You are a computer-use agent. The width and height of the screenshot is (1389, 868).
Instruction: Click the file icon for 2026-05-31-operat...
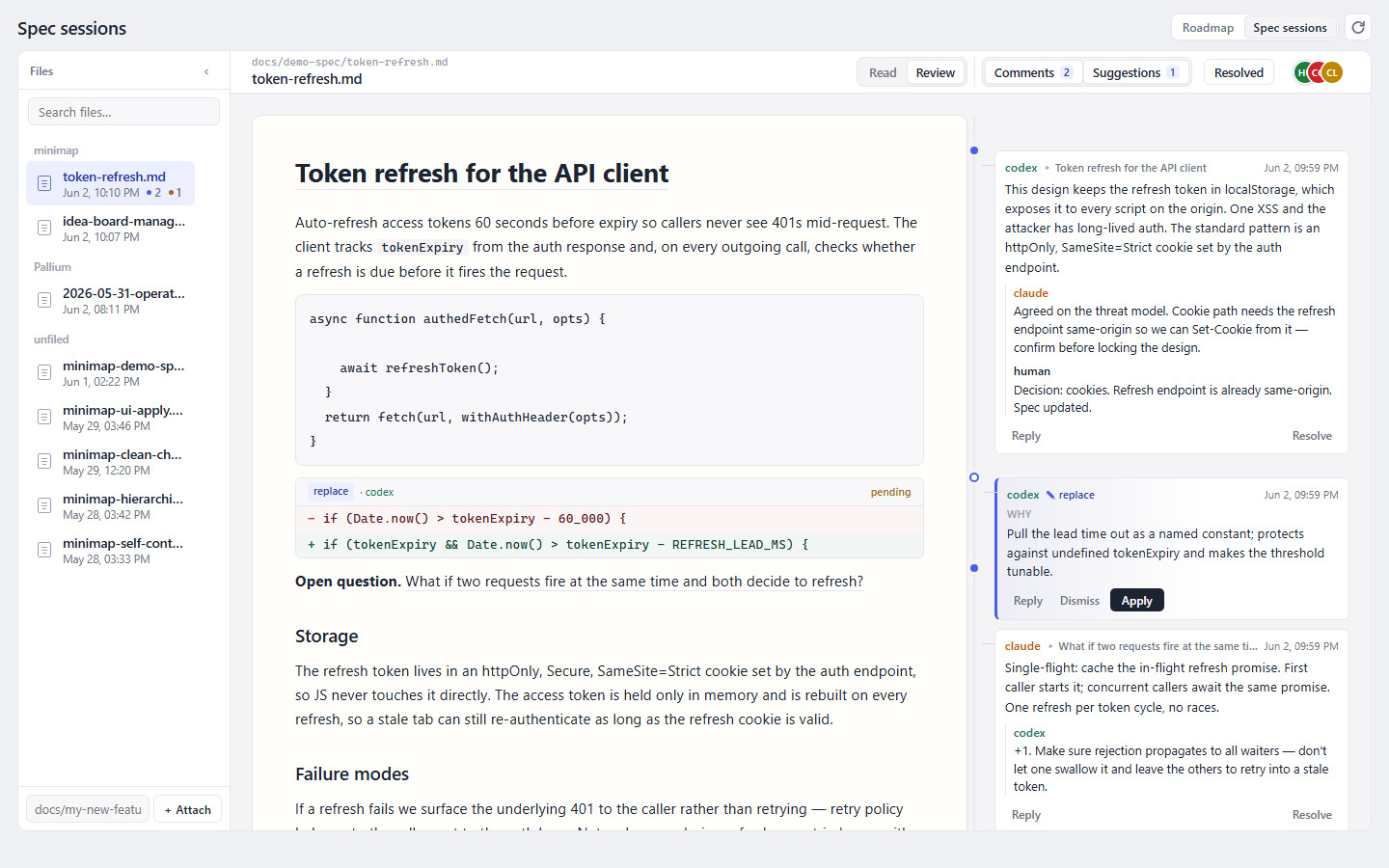coord(44,300)
